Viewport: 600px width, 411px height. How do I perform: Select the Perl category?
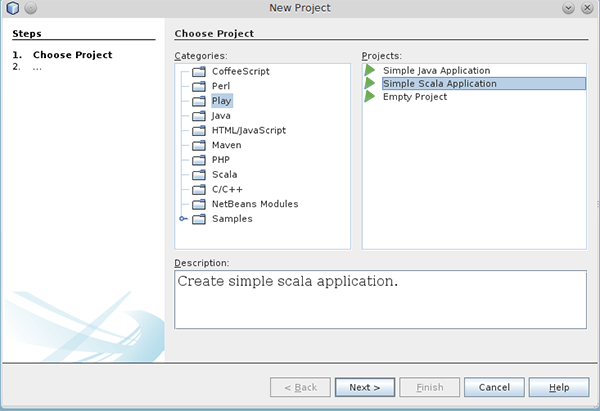point(221,86)
